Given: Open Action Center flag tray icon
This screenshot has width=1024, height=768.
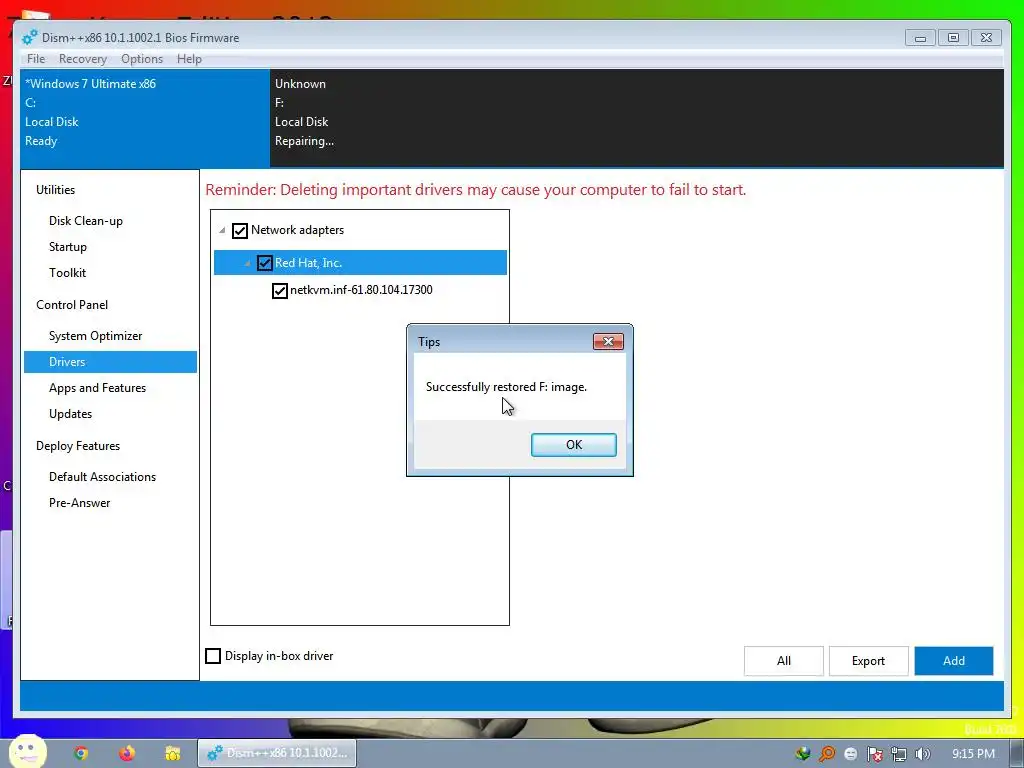Looking at the screenshot, I should (x=874, y=754).
